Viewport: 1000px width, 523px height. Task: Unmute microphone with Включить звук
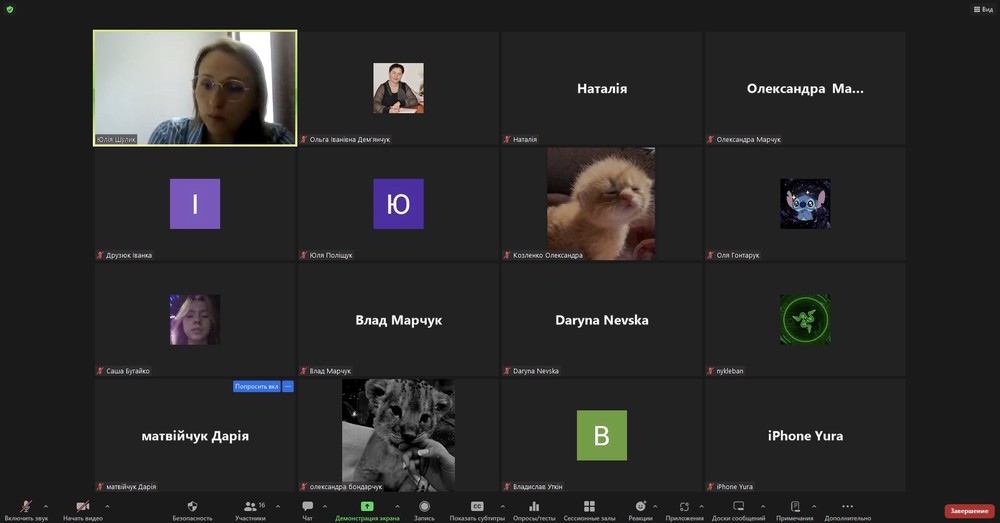(x=26, y=510)
